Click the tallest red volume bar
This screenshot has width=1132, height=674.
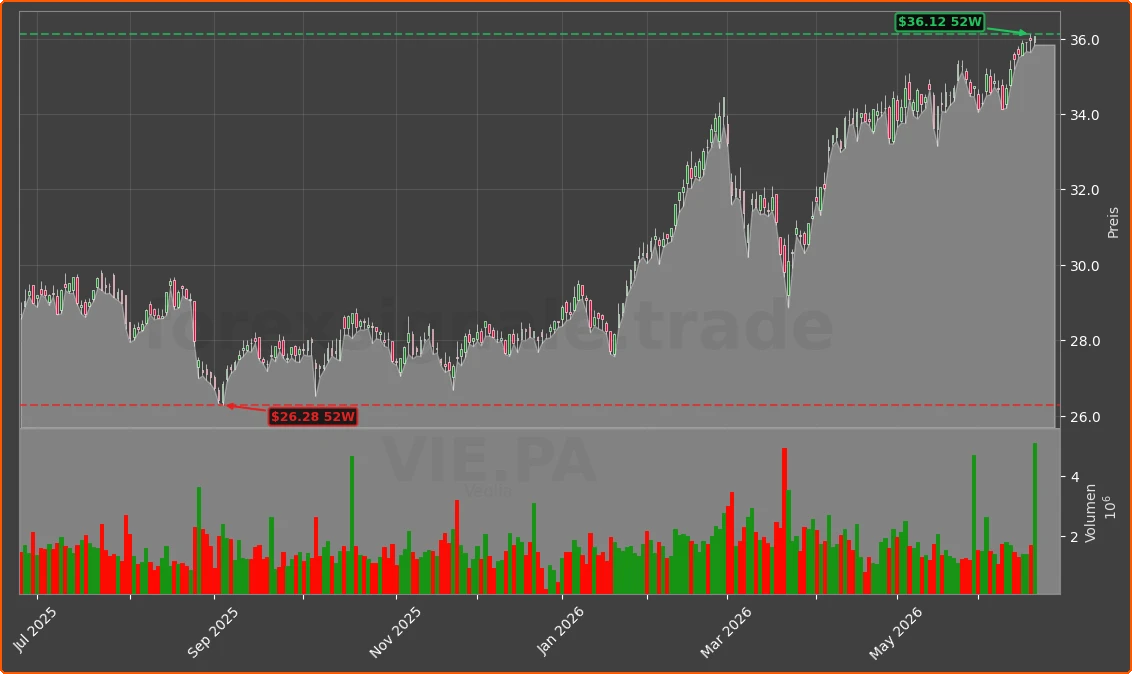point(784,521)
